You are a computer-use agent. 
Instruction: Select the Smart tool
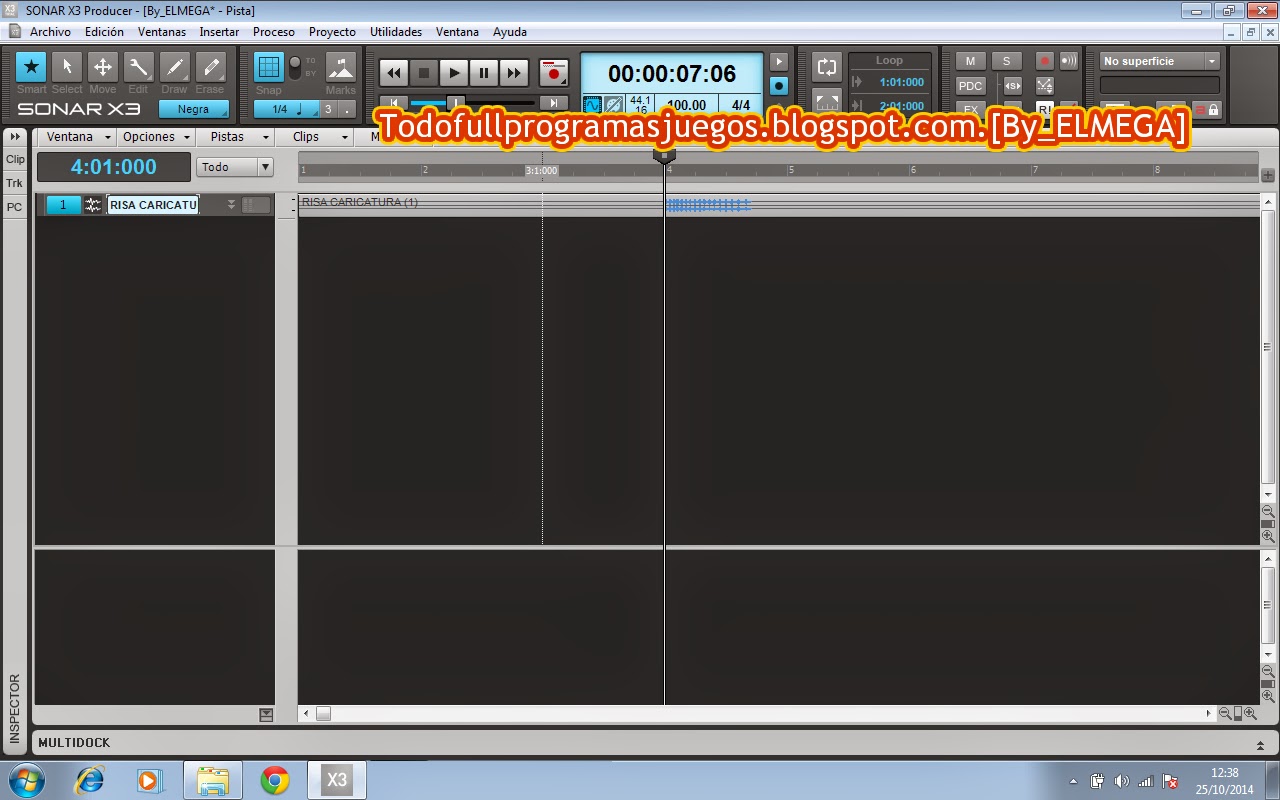coord(31,68)
